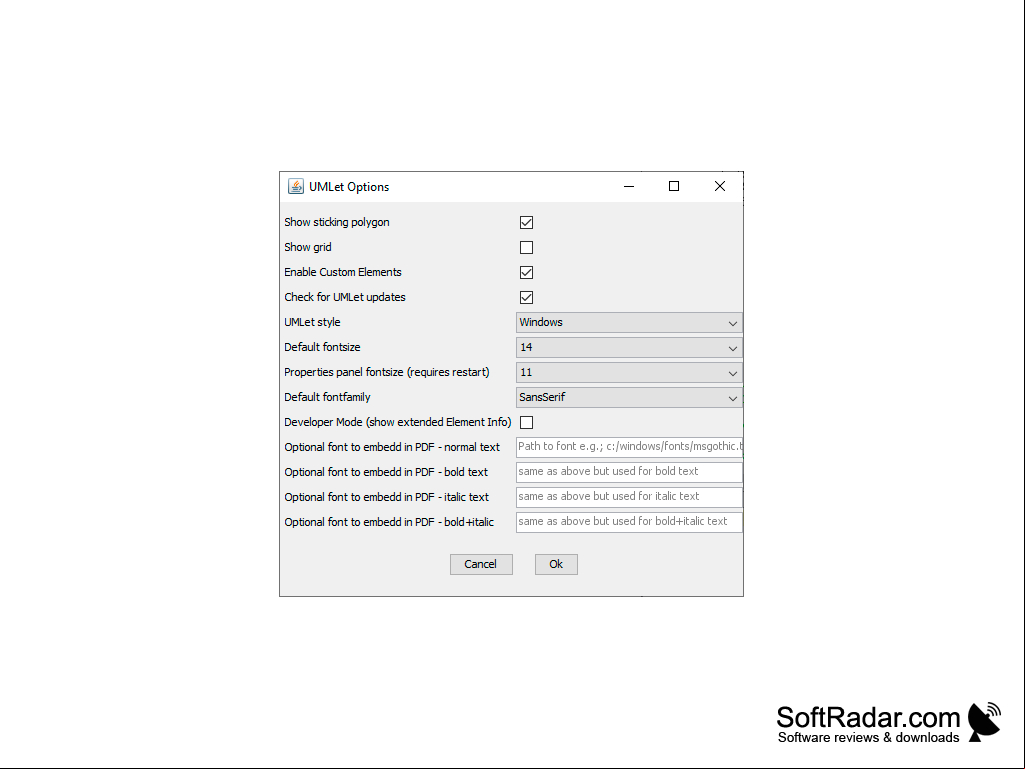Open Default fontfamily dropdown showing SansSerif
This screenshot has width=1025, height=769.
pos(629,398)
